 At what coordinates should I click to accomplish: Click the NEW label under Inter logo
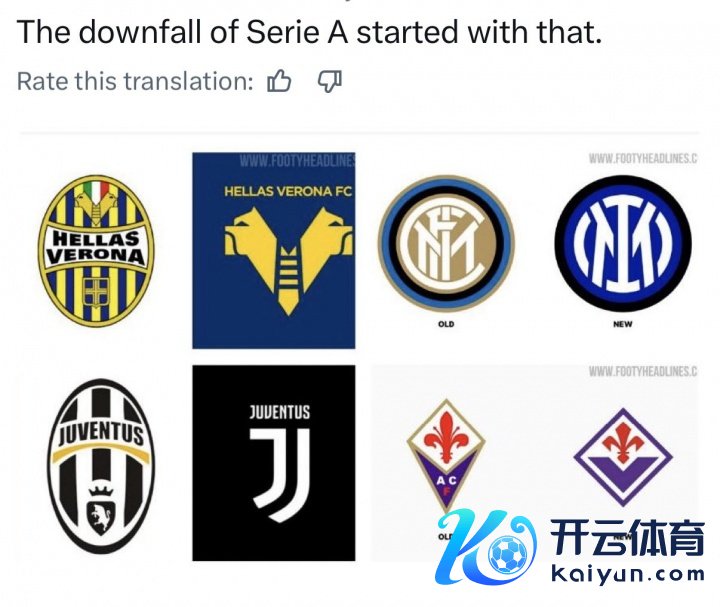pyautogui.click(x=623, y=324)
